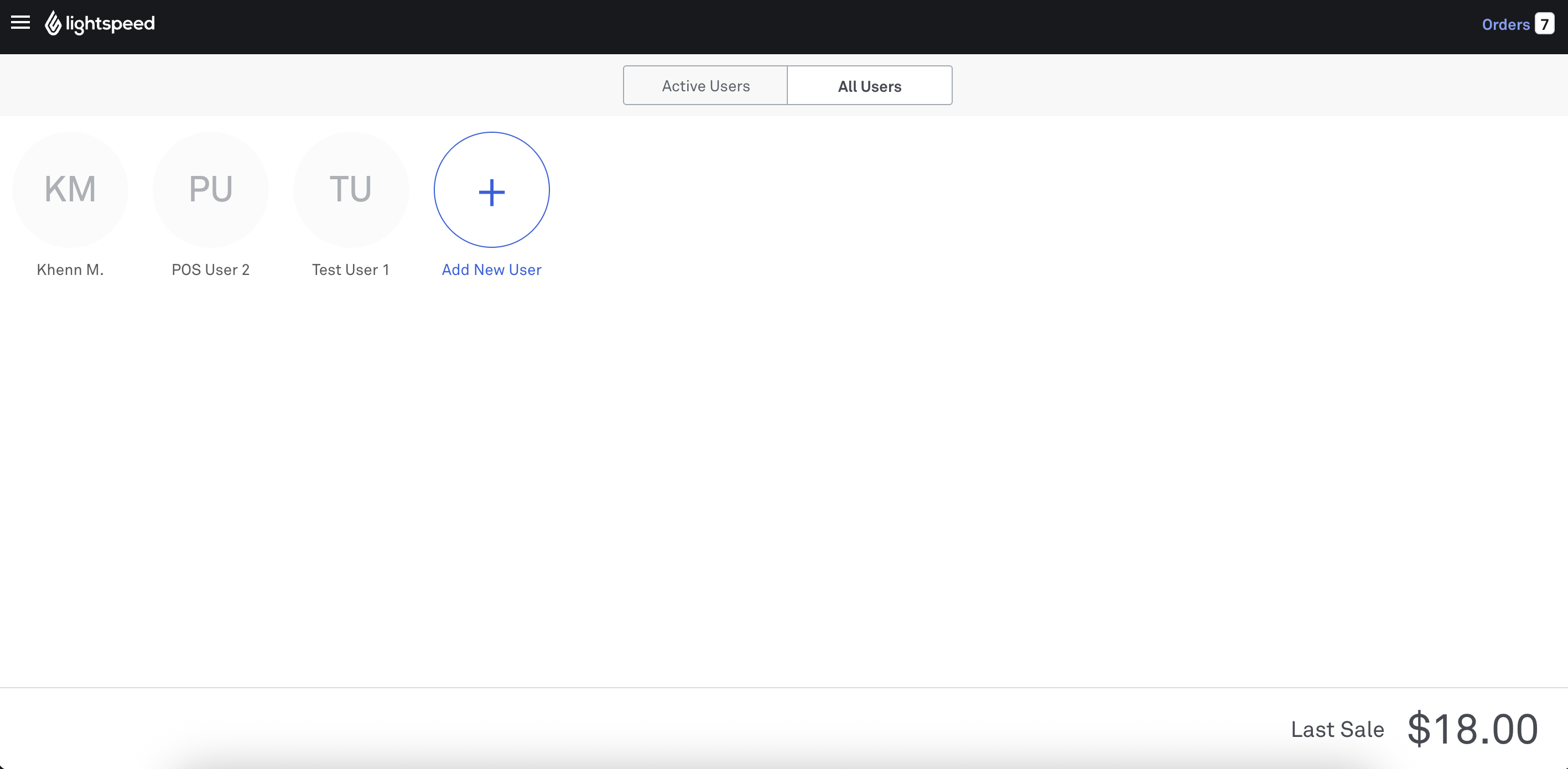1568x769 pixels.
Task: Switch to the Active Users tab
Action: point(705,86)
